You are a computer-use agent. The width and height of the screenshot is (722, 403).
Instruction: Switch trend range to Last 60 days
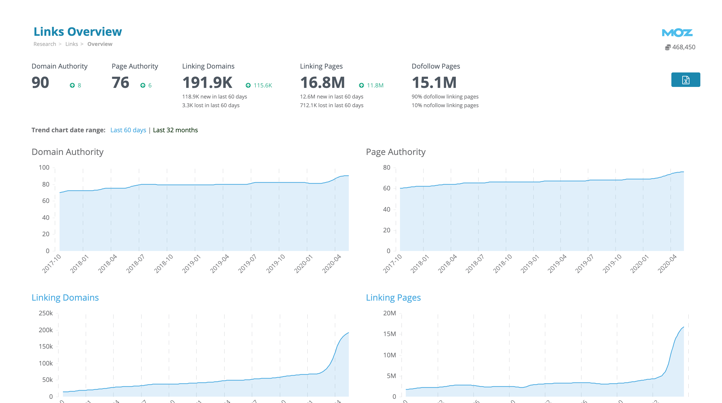pyautogui.click(x=128, y=130)
